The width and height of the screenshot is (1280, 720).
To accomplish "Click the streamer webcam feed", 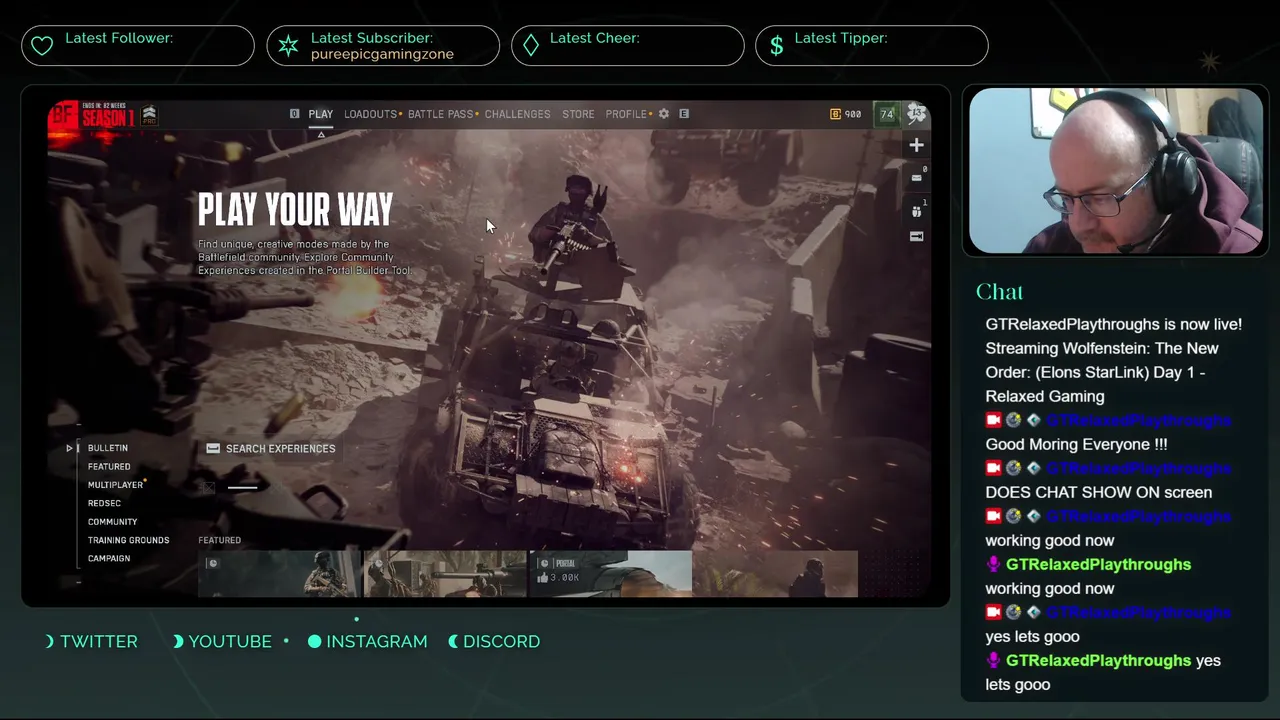I will click(x=1115, y=171).
